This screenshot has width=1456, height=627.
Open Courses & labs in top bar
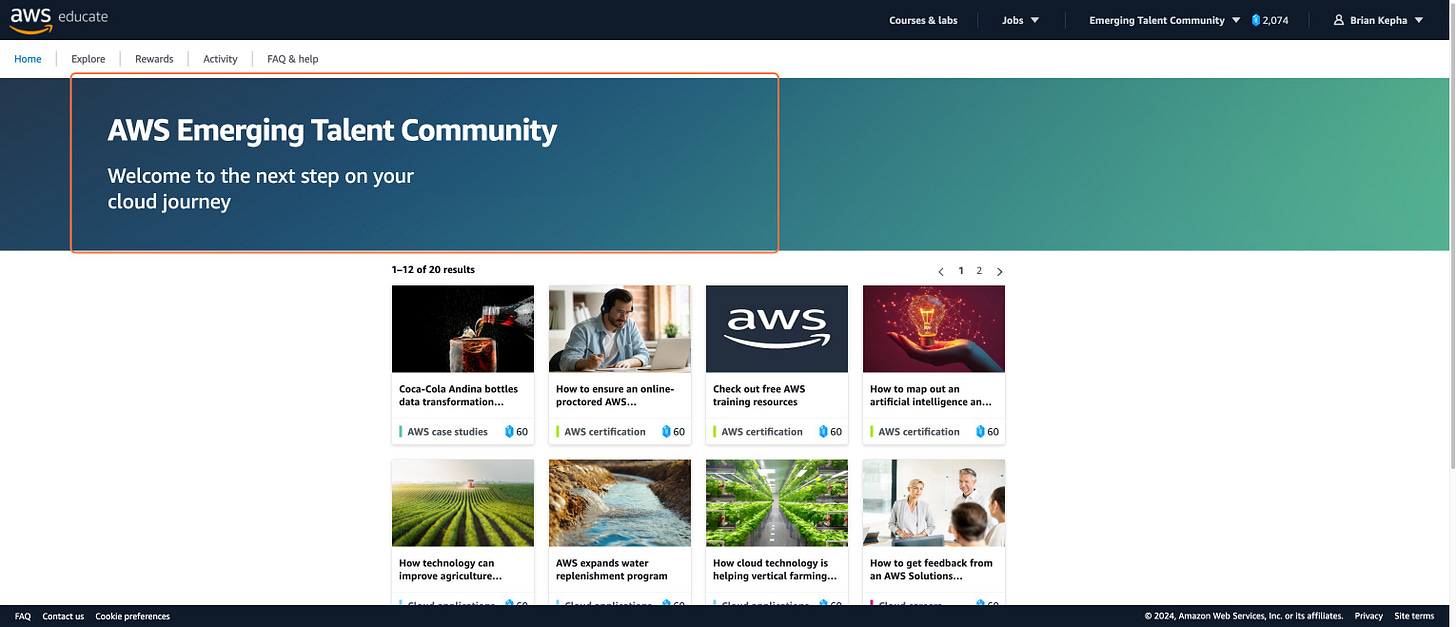tap(923, 20)
